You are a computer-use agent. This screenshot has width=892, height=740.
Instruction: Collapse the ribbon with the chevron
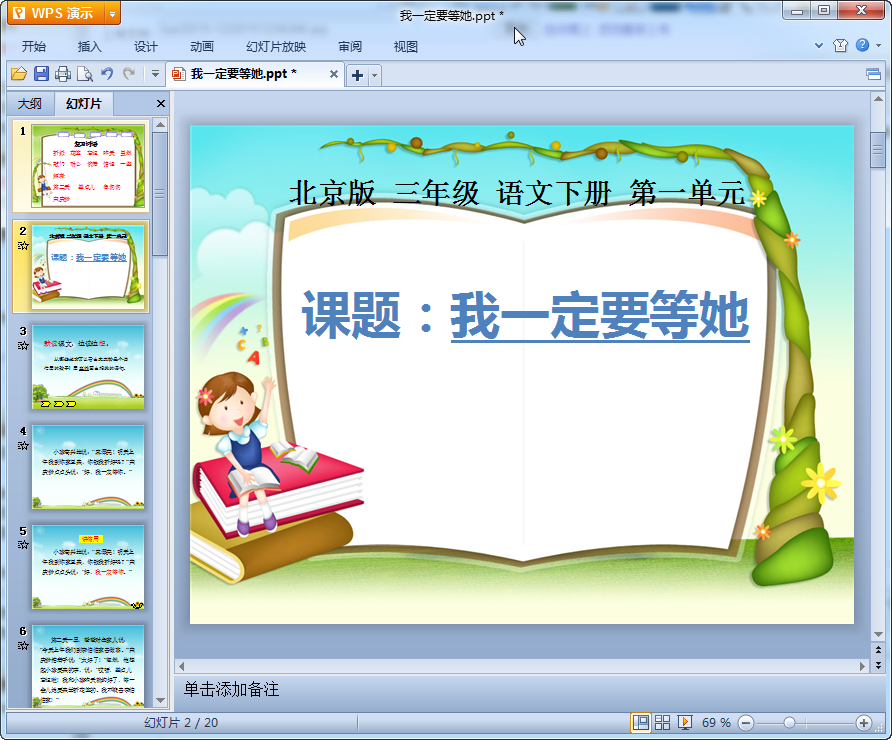click(x=819, y=46)
